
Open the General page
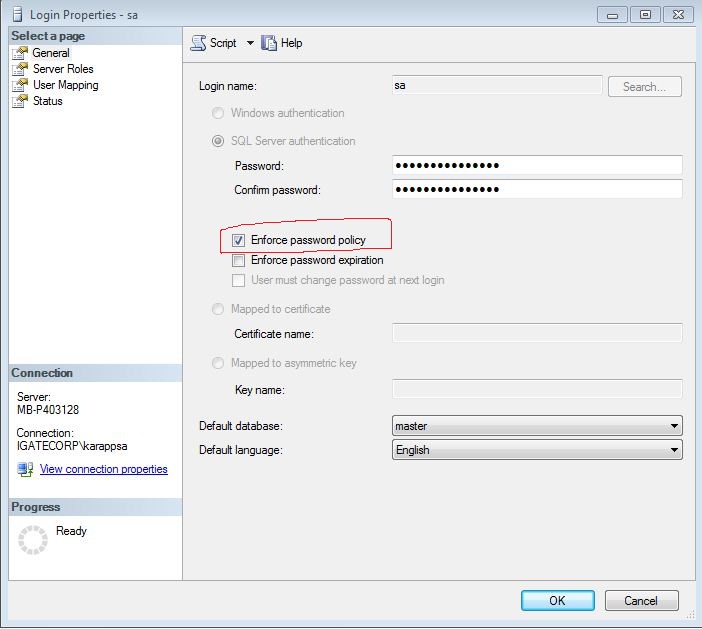pos(51,53)
